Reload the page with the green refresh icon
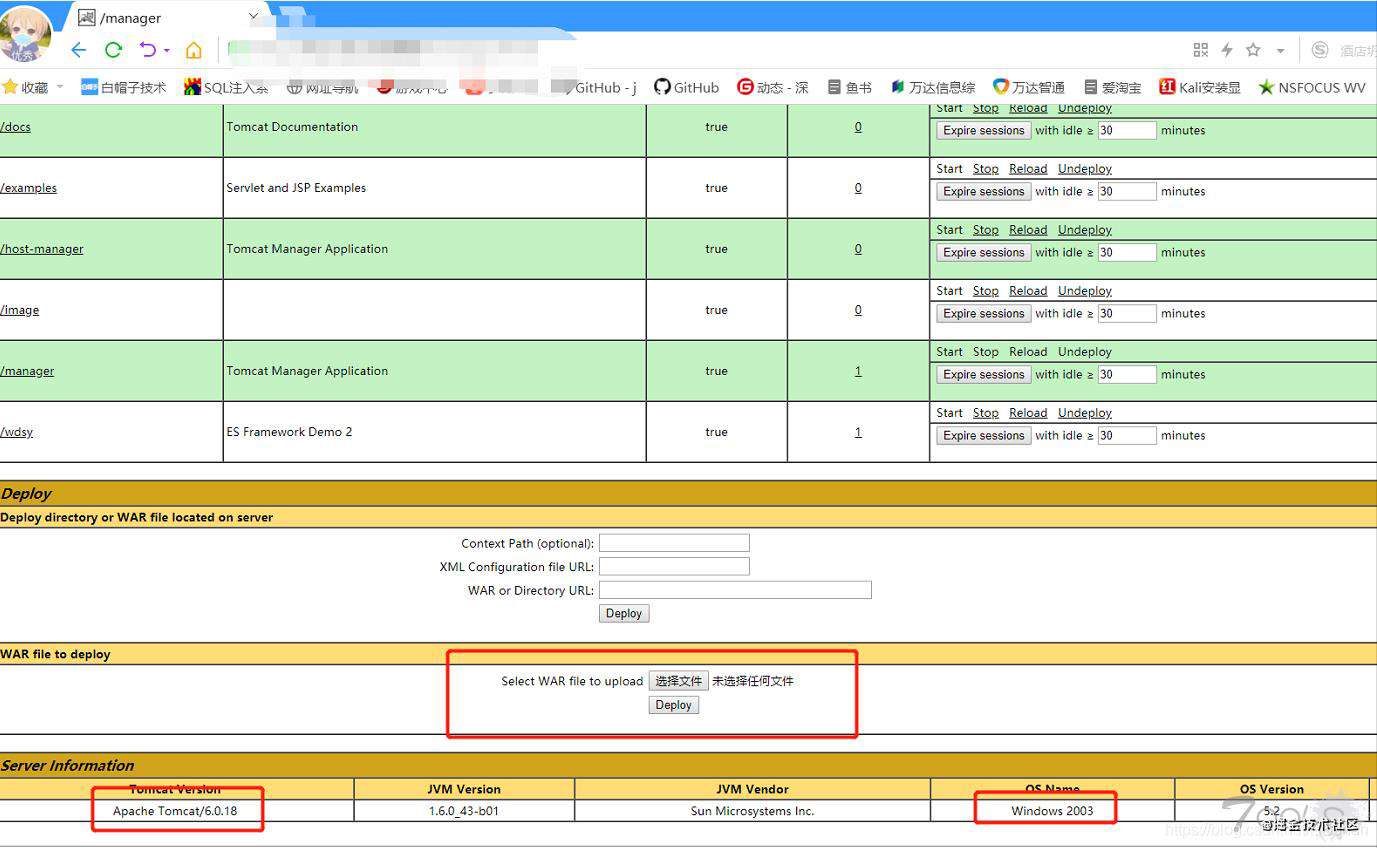 (114, 50)
